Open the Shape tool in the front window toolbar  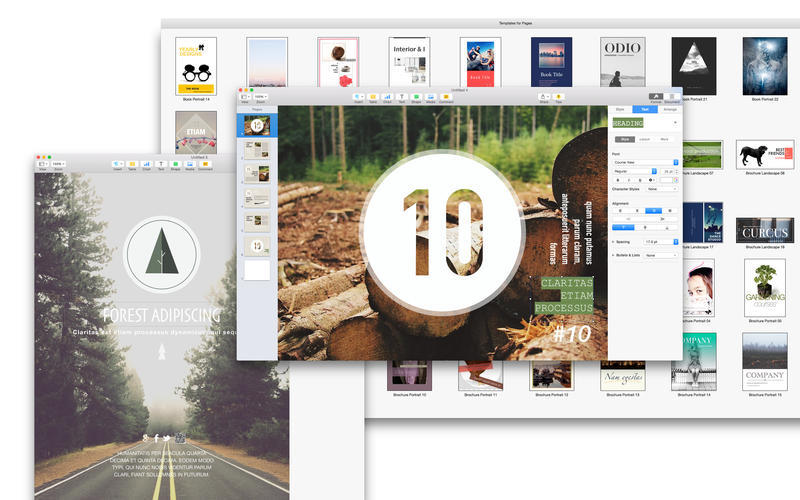point(416,97)
